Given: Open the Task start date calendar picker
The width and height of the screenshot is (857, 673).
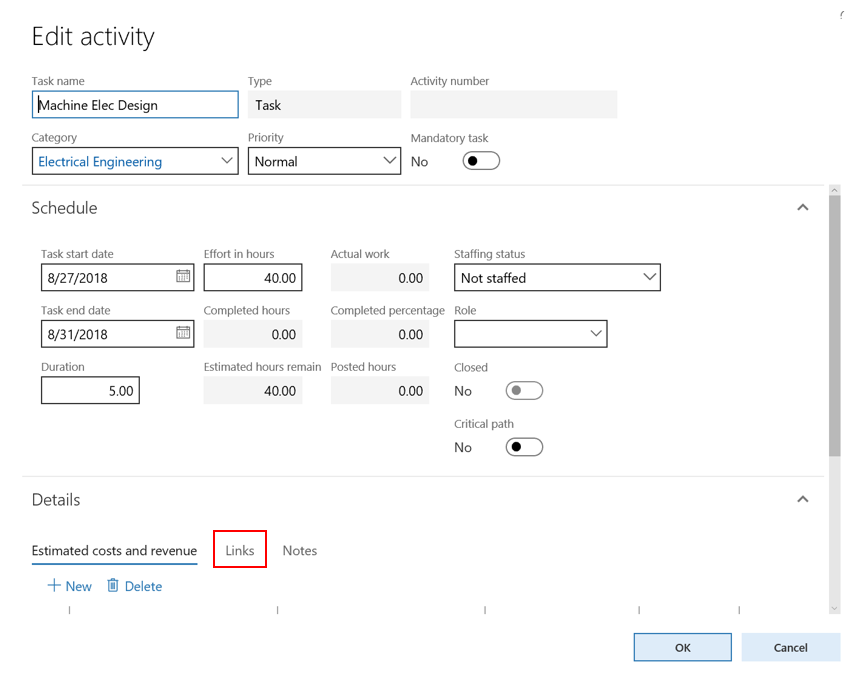Looking at the screenshot, I should (x=183, y=277).
